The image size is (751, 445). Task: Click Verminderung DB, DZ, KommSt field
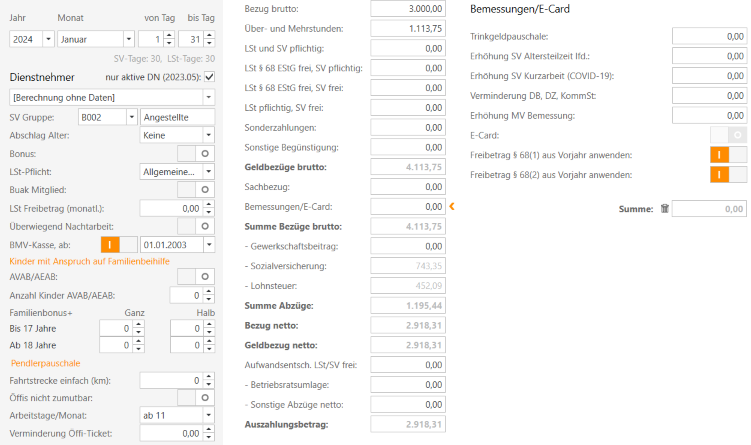[709, 95]
